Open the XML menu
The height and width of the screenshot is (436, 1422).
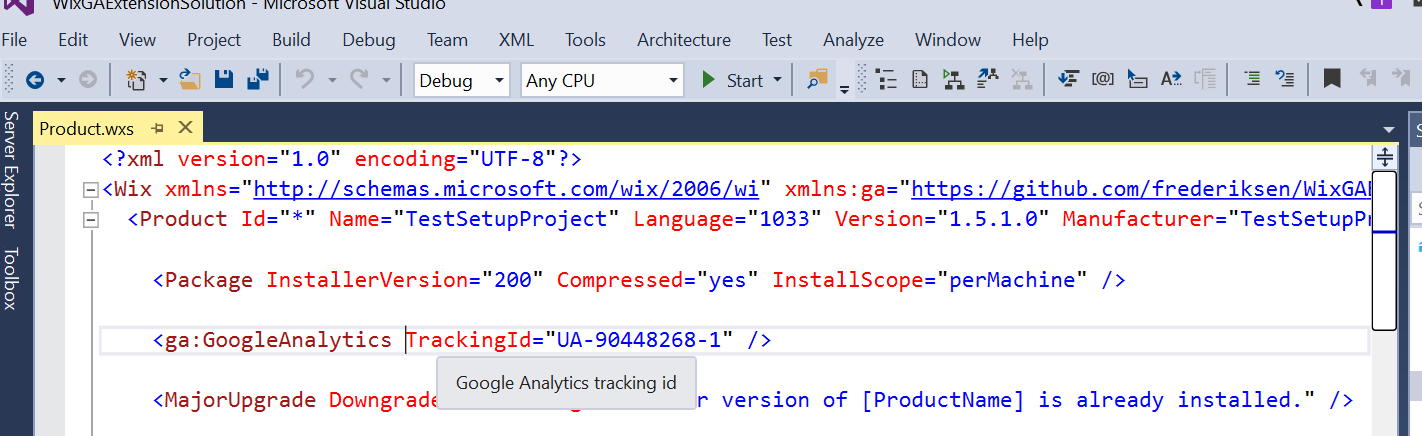click(516, 40)
